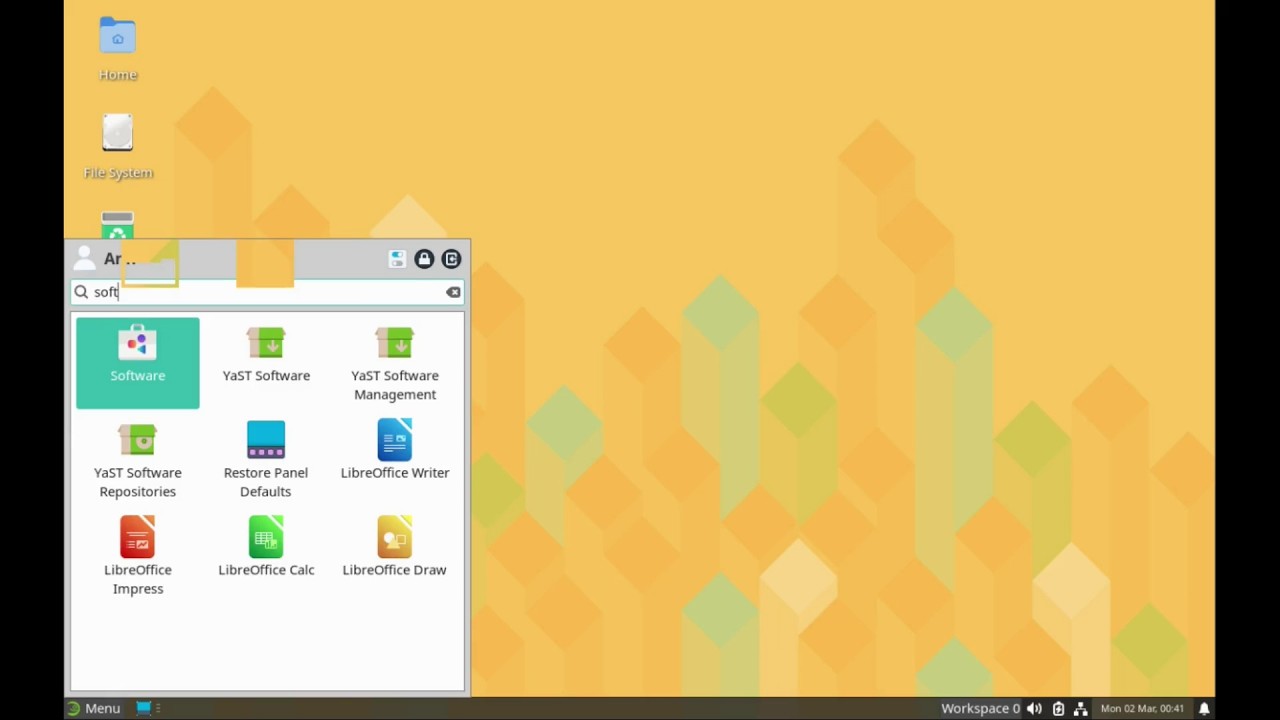
Task: Click the clock showing Mon 02 Mar
Action: click(x=1142, y=708)
